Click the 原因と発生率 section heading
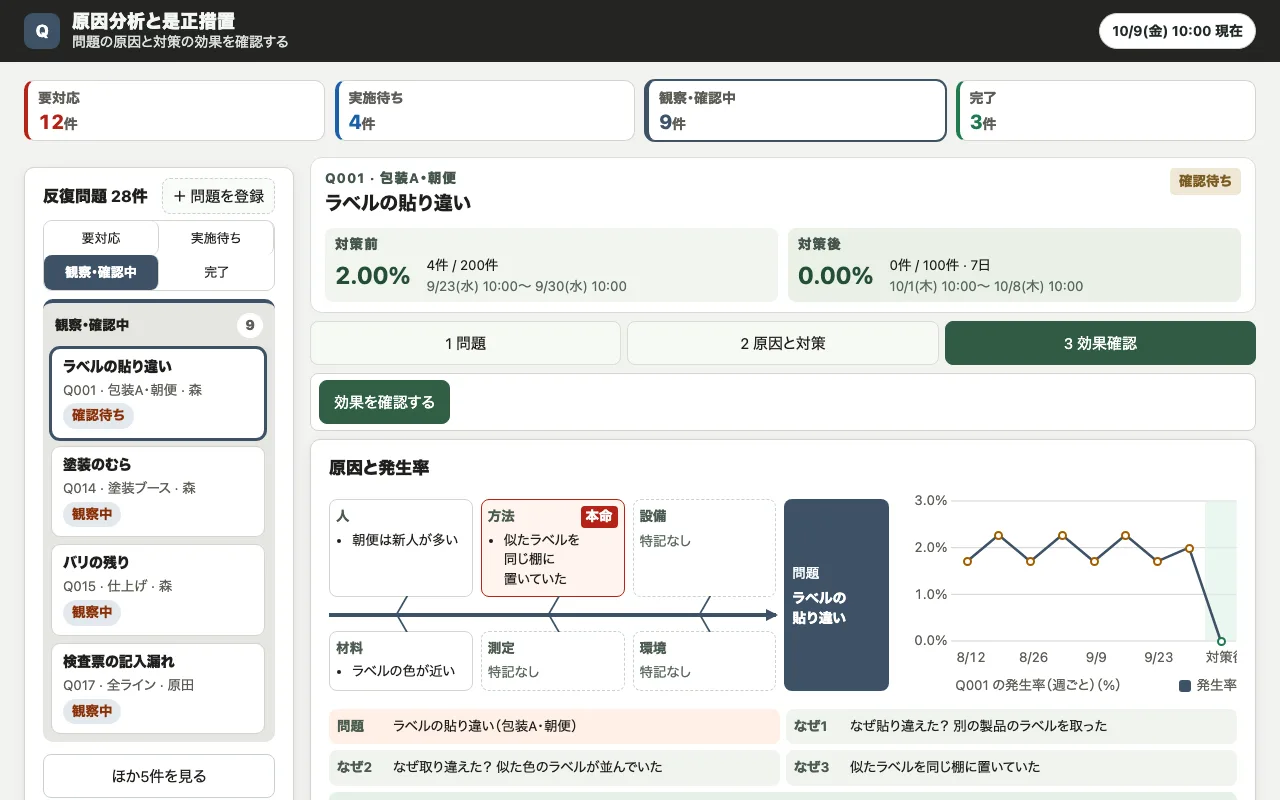 379,468
